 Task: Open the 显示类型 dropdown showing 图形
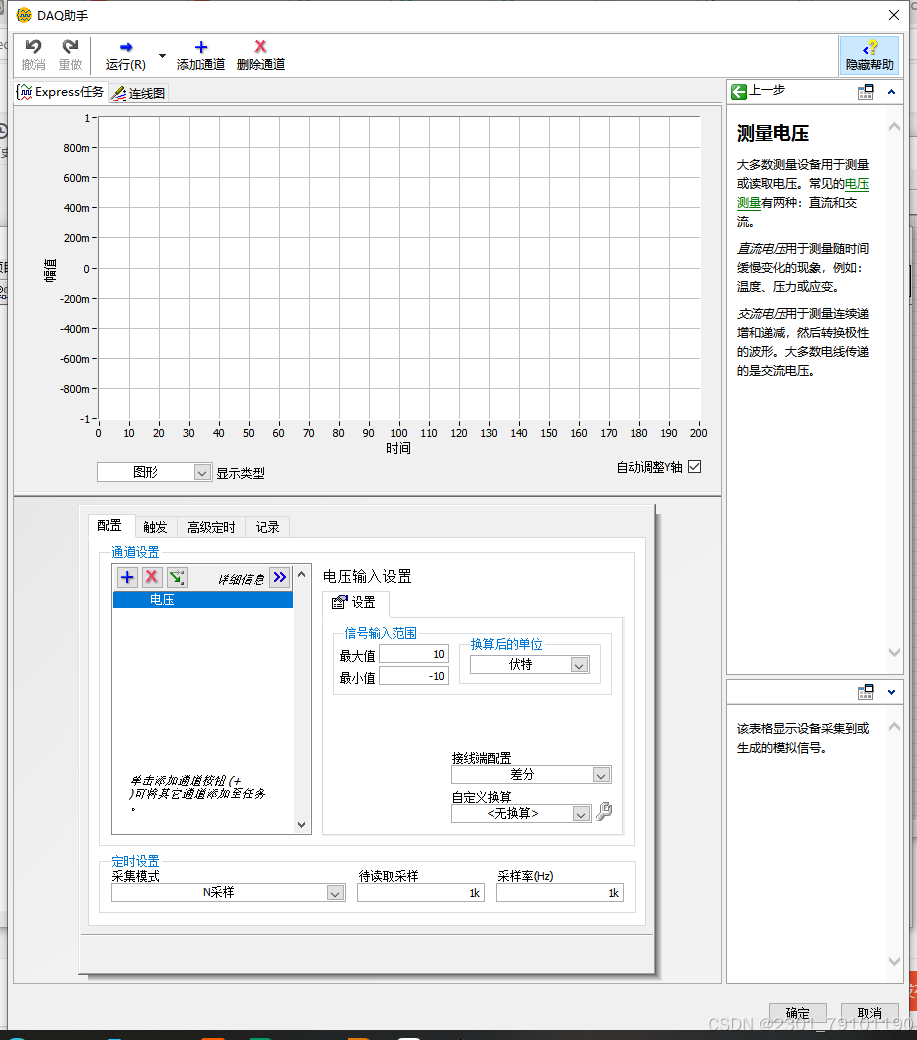(153, 471)
